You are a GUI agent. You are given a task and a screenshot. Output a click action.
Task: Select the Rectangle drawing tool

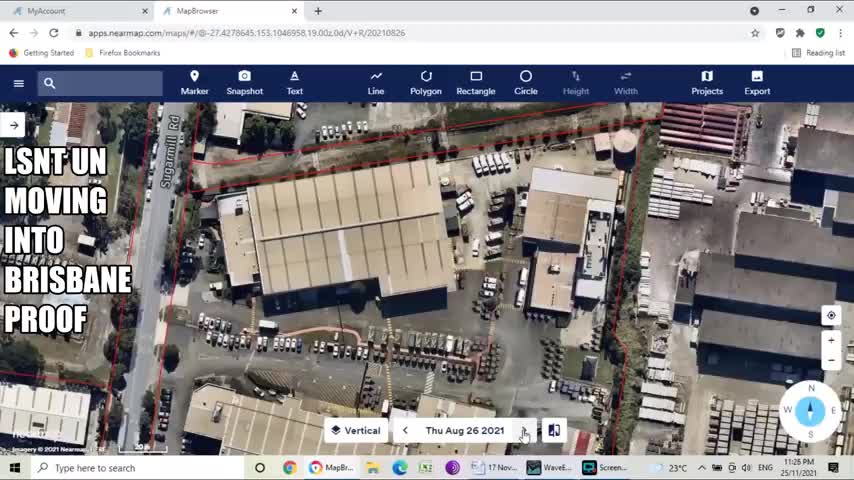click(x=476, y=83)
